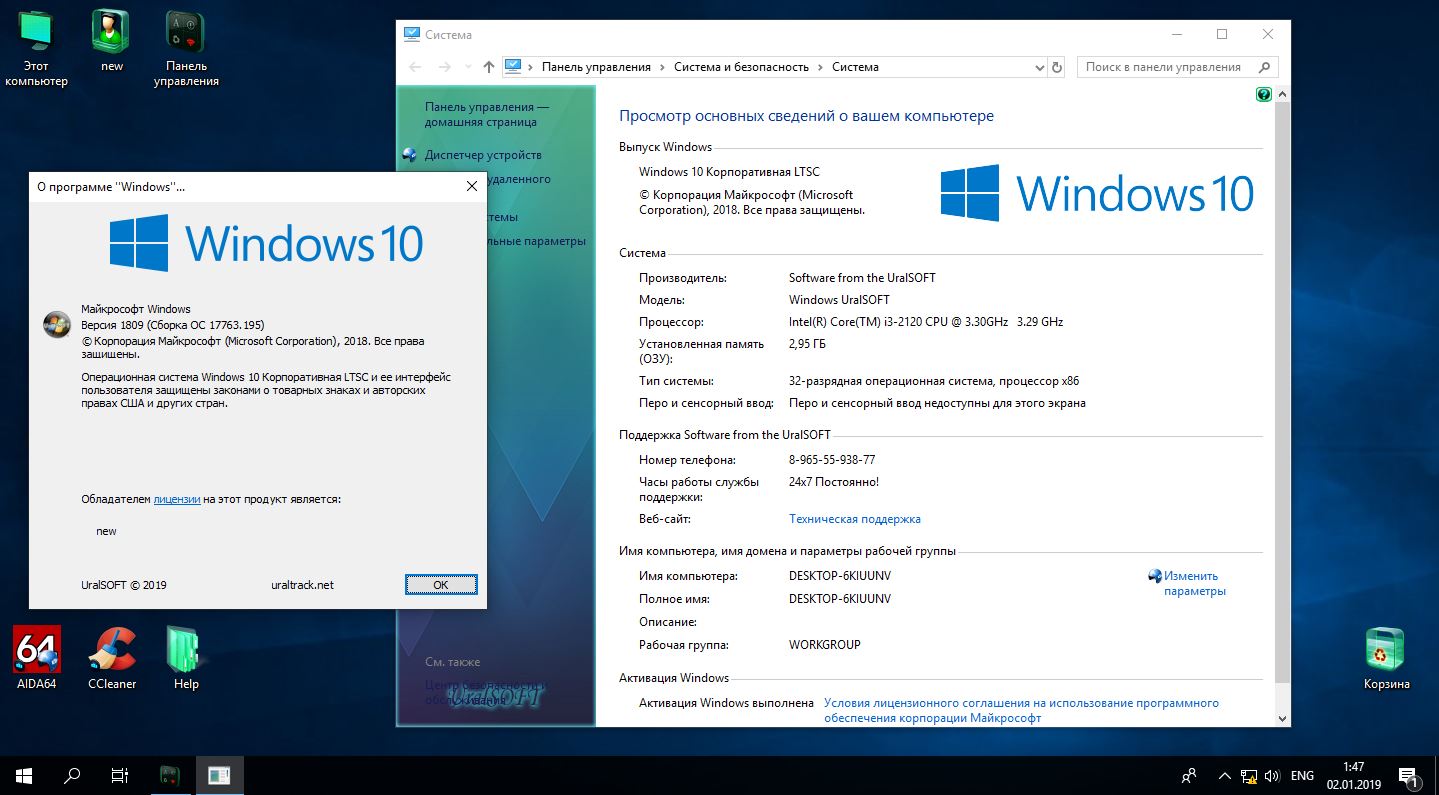The image size is (1439, 795).
Task: Open Панель управления breadcrumb
Action: point(596,67)
